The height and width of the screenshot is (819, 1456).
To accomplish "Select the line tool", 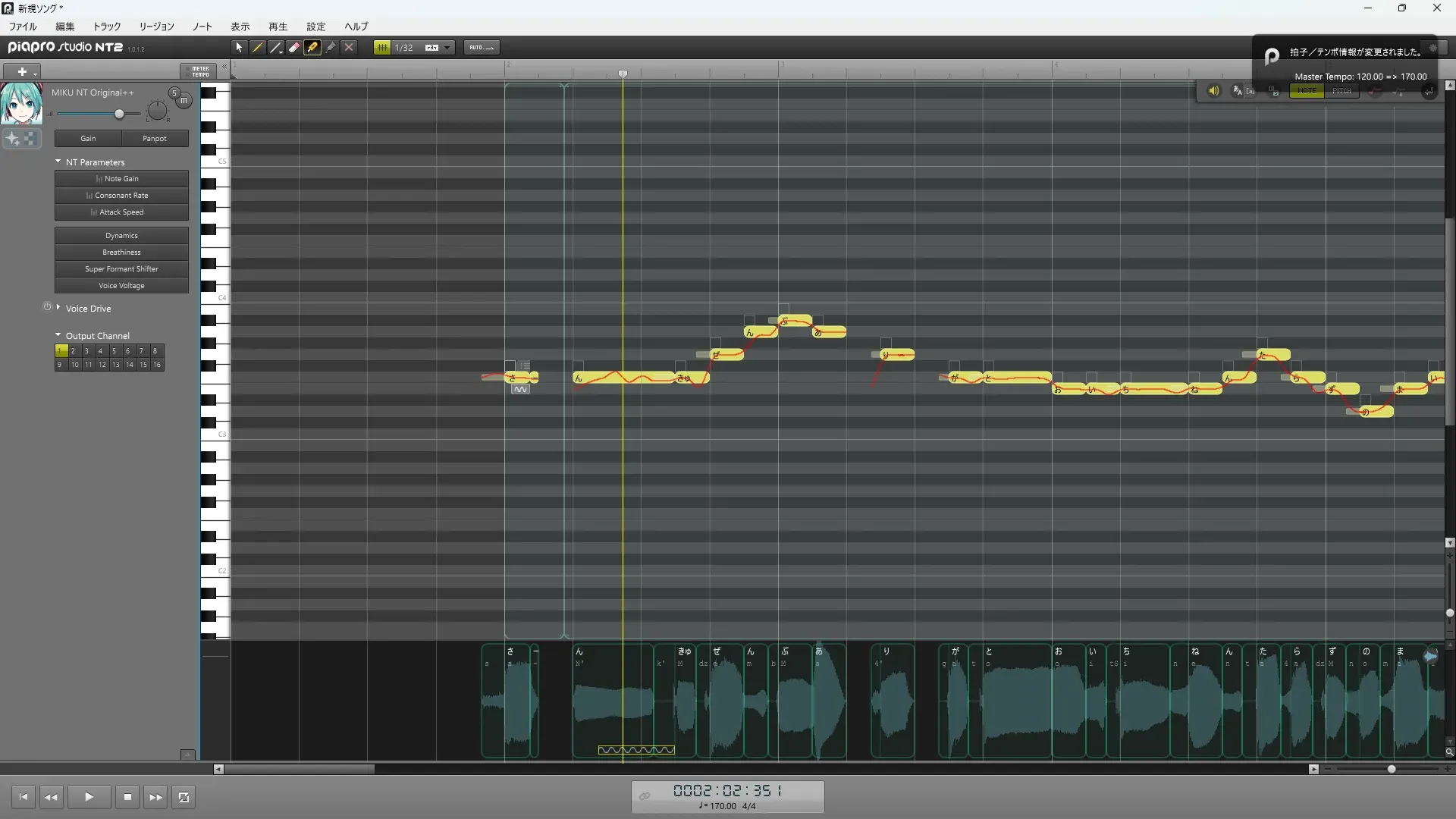I will (x=275, y=47).
